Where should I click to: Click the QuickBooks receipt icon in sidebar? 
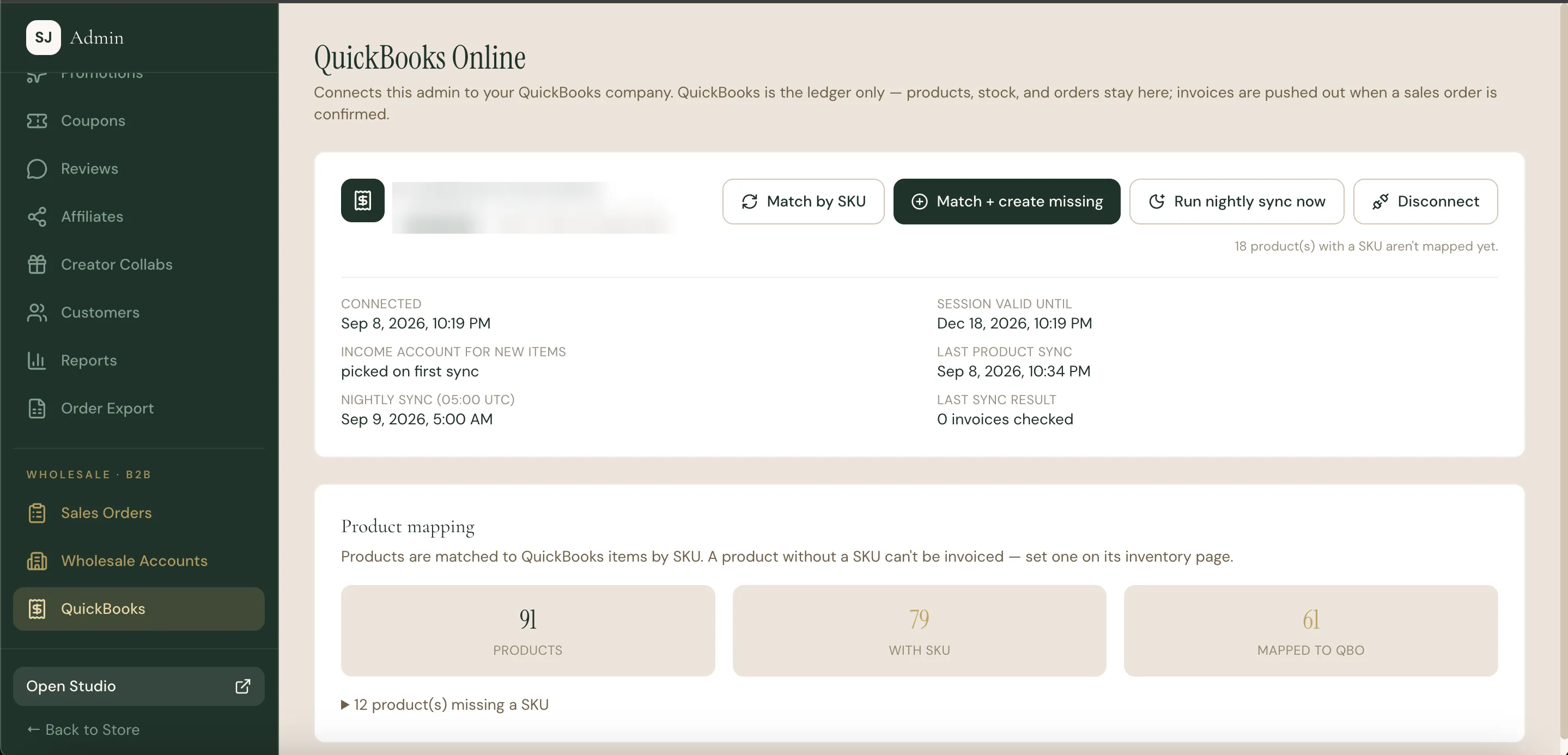(x=37, y=609)
